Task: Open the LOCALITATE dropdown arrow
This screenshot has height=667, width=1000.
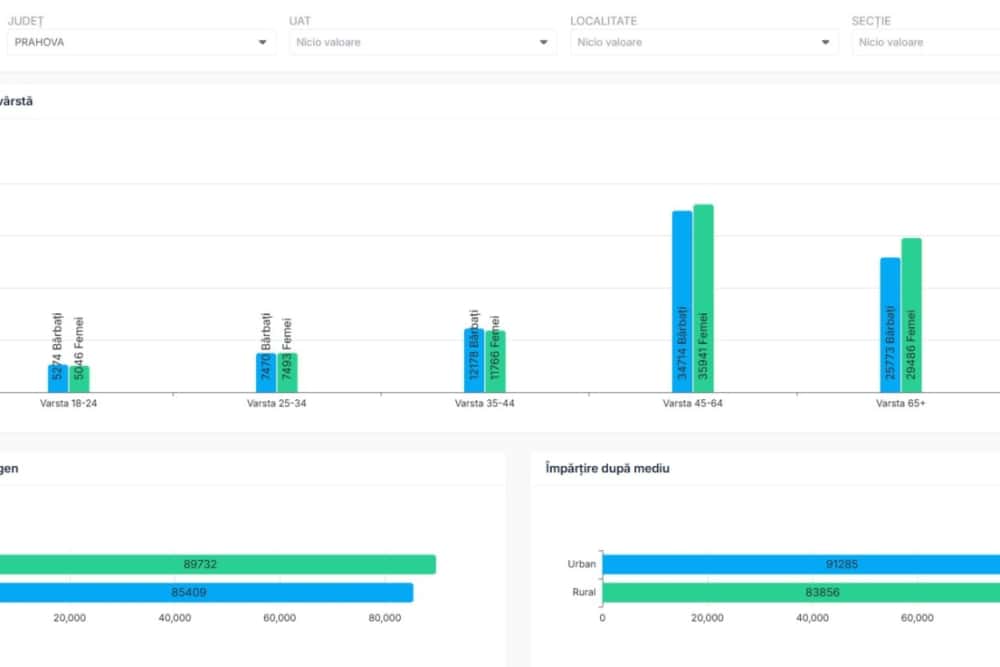Action: pyautogui.click(x=825, y=42)
